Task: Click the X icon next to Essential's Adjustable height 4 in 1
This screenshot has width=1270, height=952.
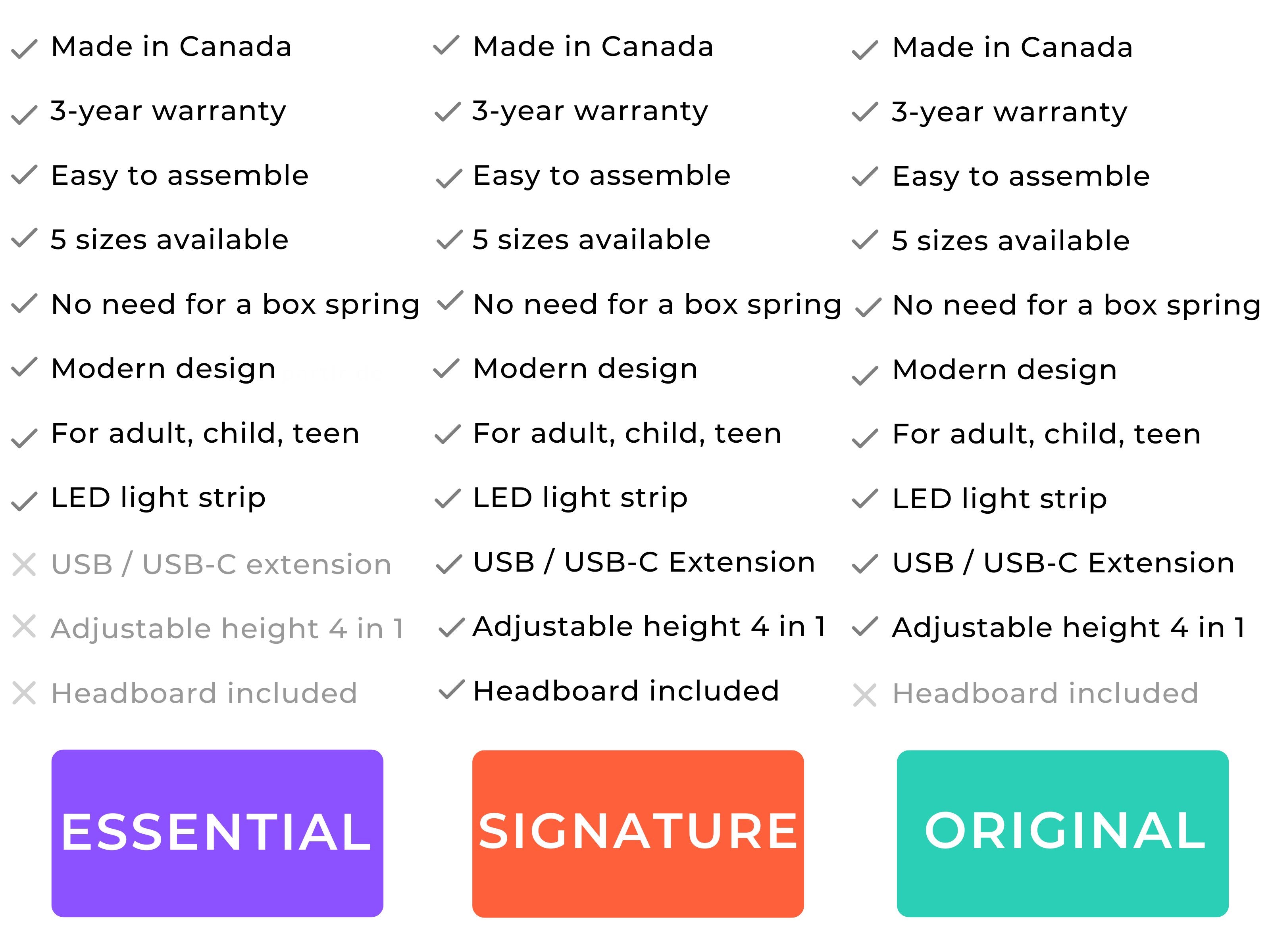Action: pos(24,626)
